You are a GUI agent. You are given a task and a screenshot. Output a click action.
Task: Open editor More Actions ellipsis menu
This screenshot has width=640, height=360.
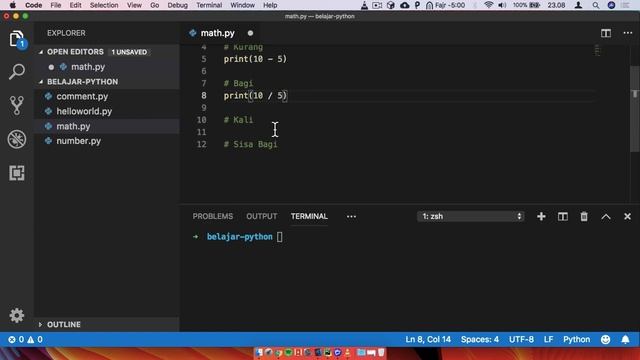(x=628, y=33)
